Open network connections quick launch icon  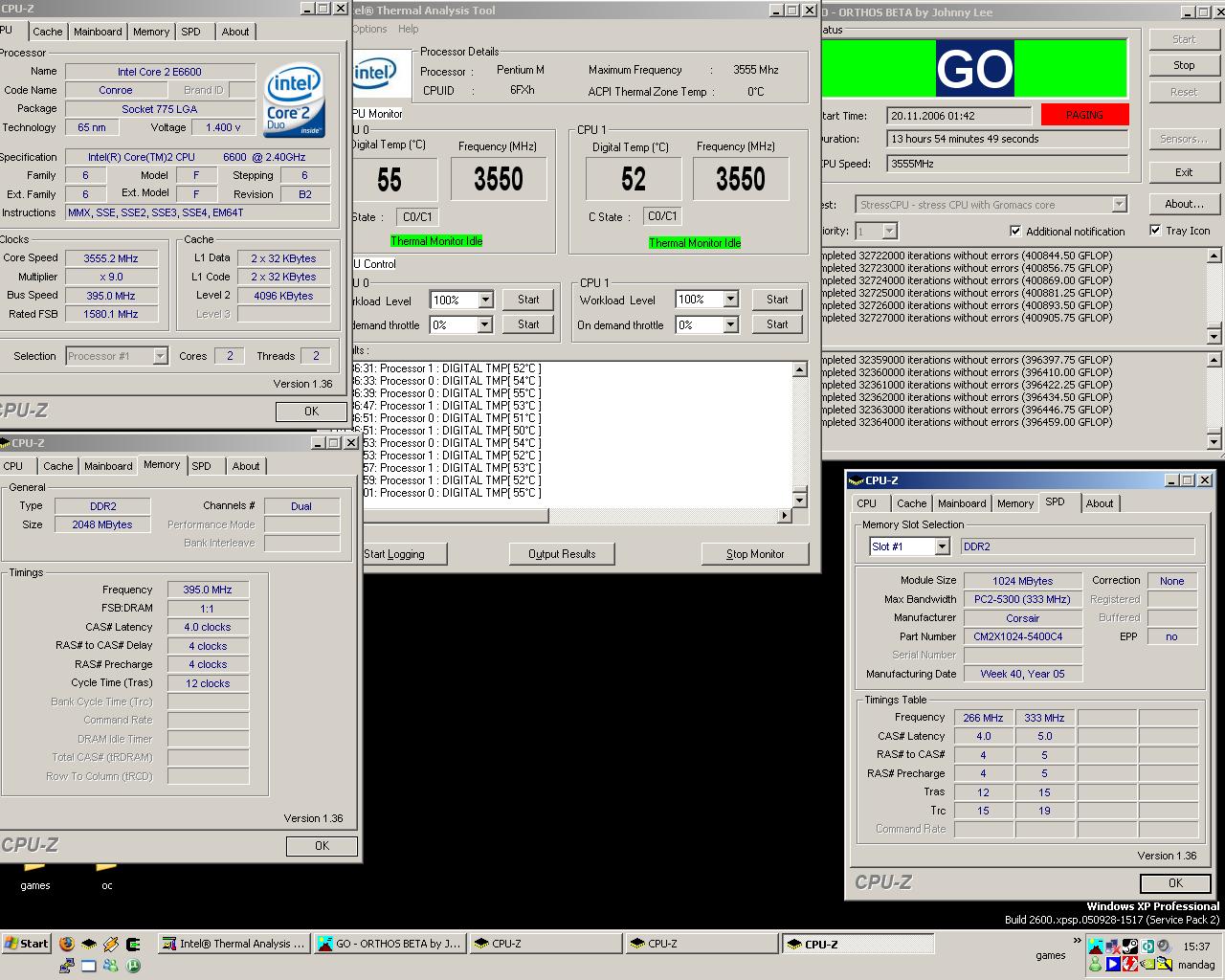pos(67,966)
